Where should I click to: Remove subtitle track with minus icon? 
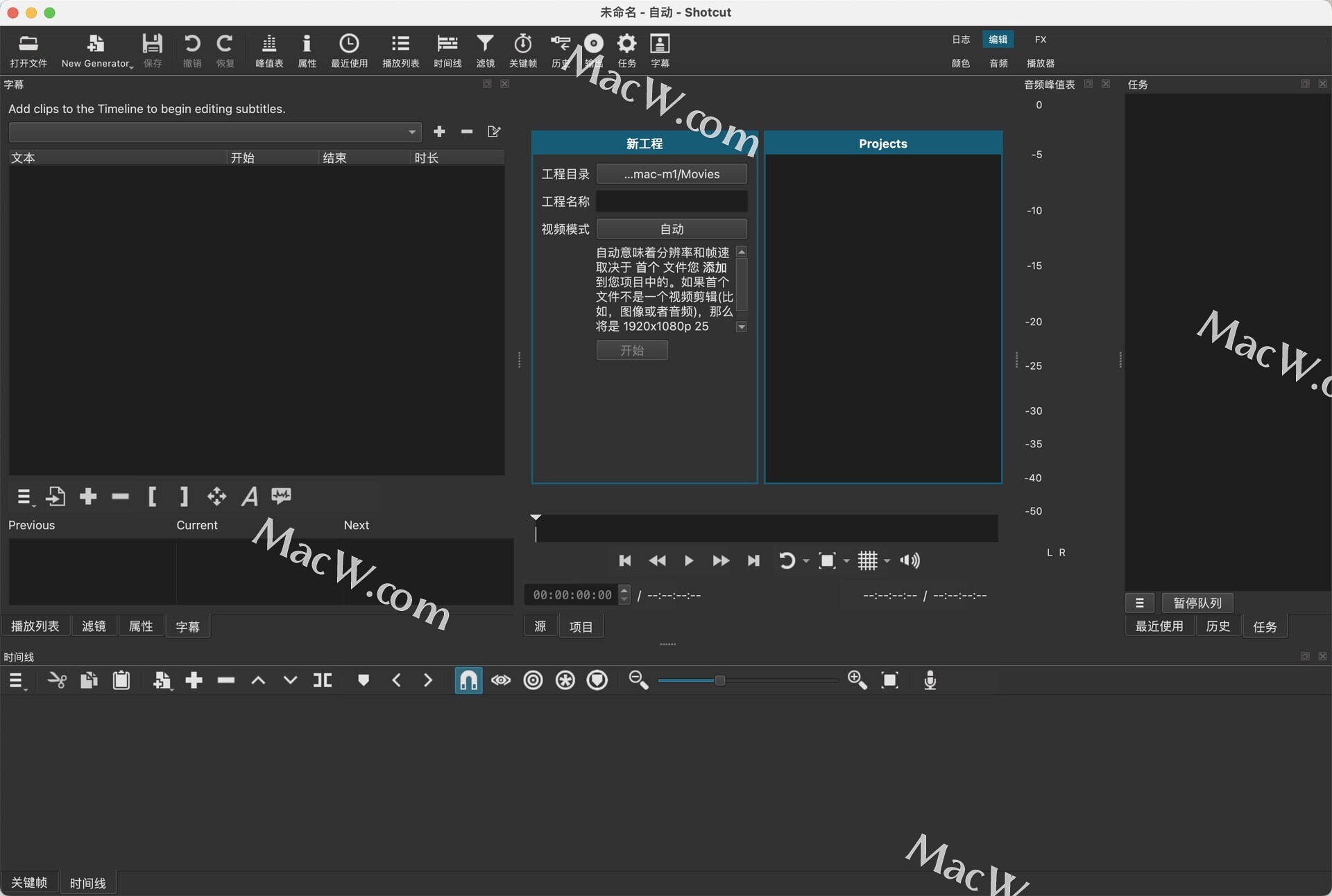coord(467,131)
